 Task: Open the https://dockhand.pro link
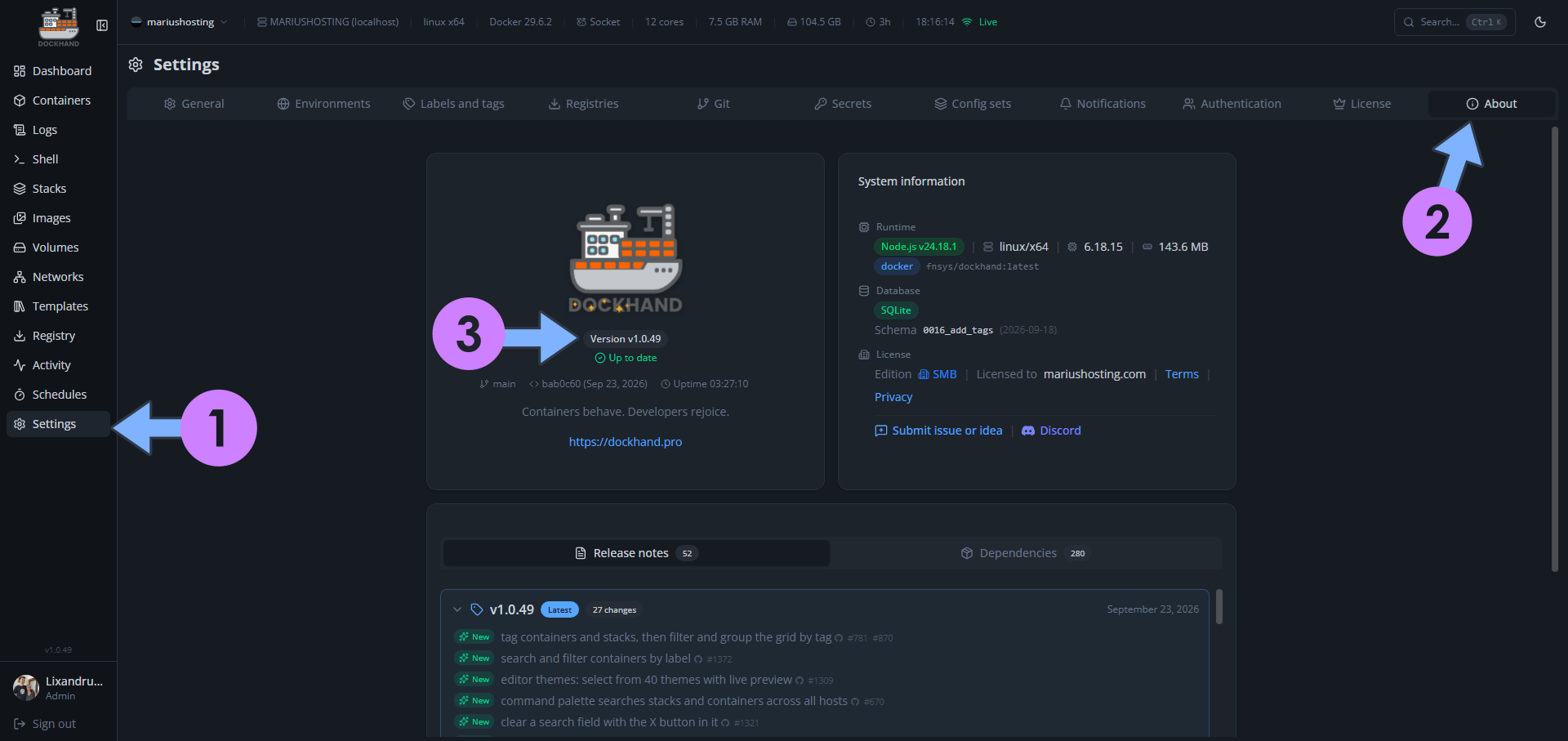[626, 442]
